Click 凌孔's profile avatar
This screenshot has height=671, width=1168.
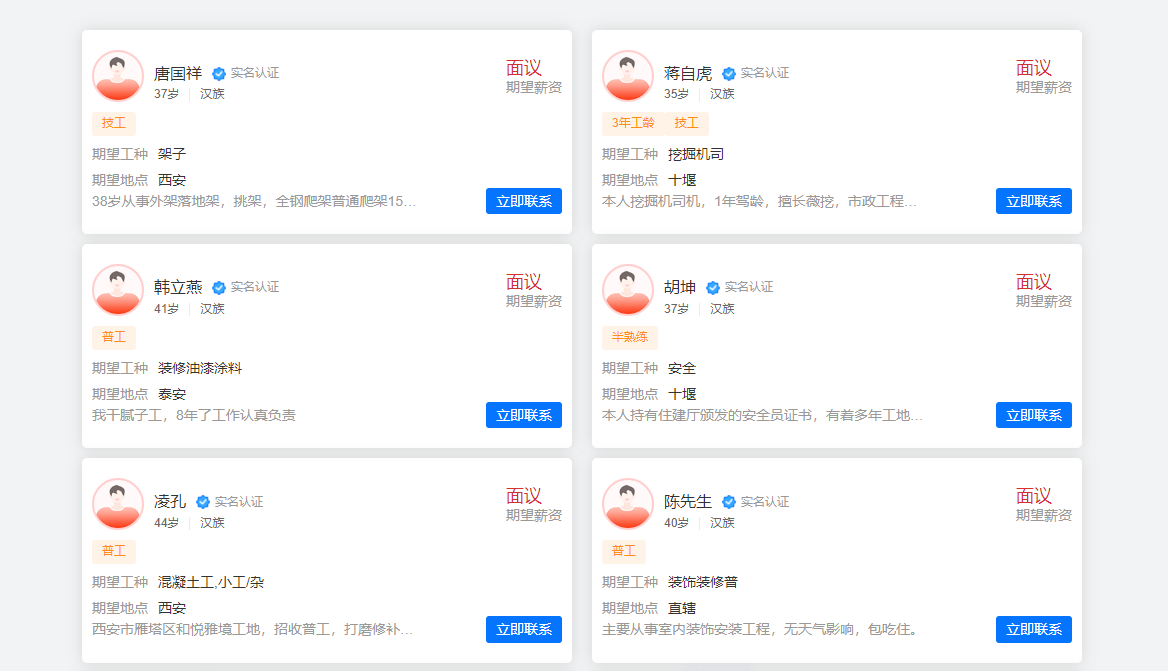(x=118, y=504)
